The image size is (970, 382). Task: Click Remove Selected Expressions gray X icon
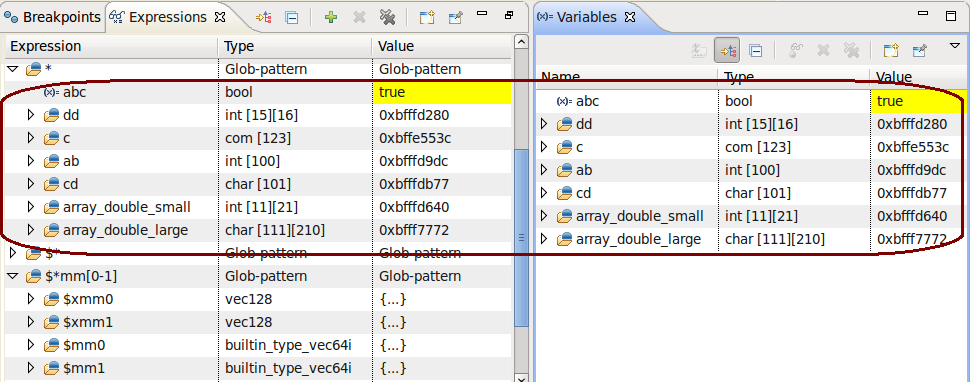pos(359,17)
